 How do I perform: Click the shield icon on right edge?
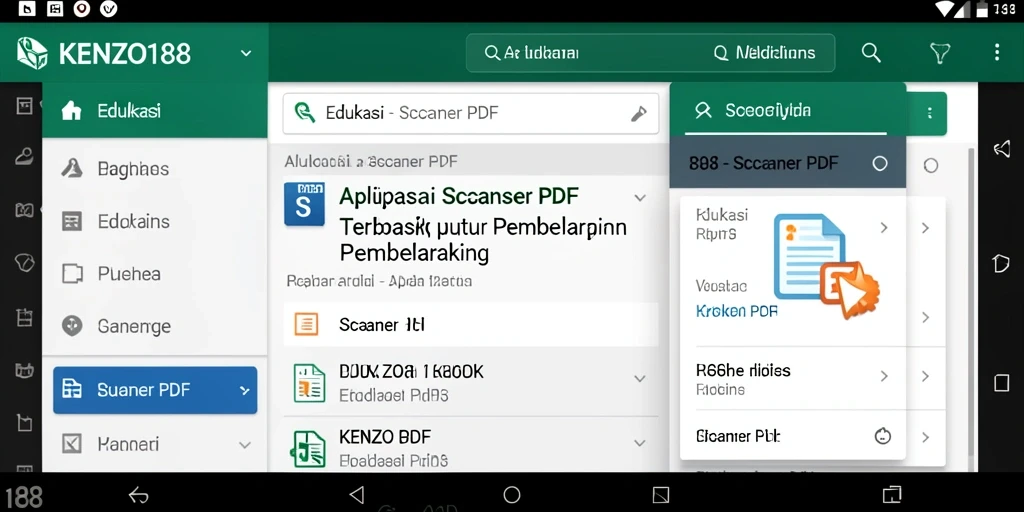[x=1001, y=263]
